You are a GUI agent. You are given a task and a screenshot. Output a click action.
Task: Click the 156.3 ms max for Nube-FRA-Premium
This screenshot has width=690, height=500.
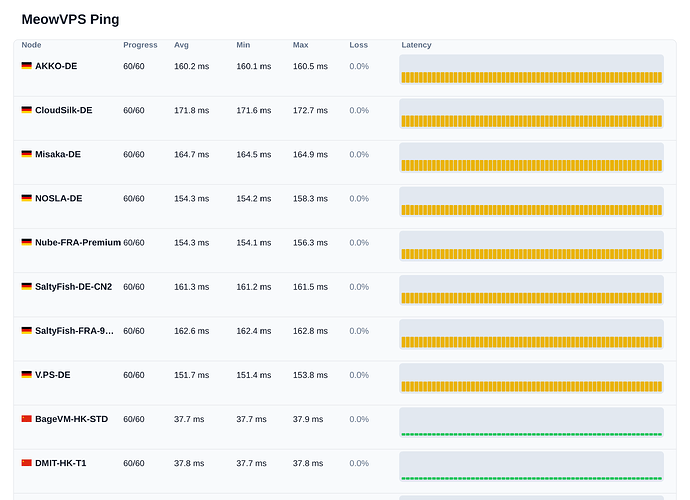[310, 243]
